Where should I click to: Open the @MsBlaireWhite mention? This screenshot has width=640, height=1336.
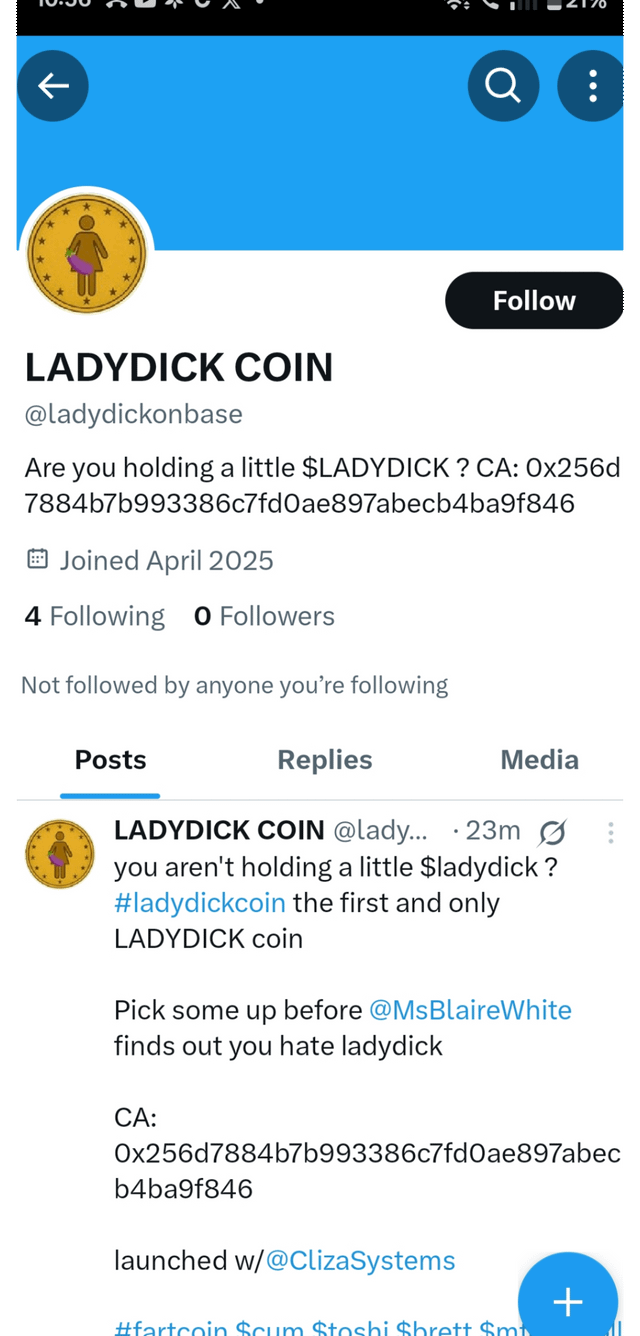(470, 1010)
